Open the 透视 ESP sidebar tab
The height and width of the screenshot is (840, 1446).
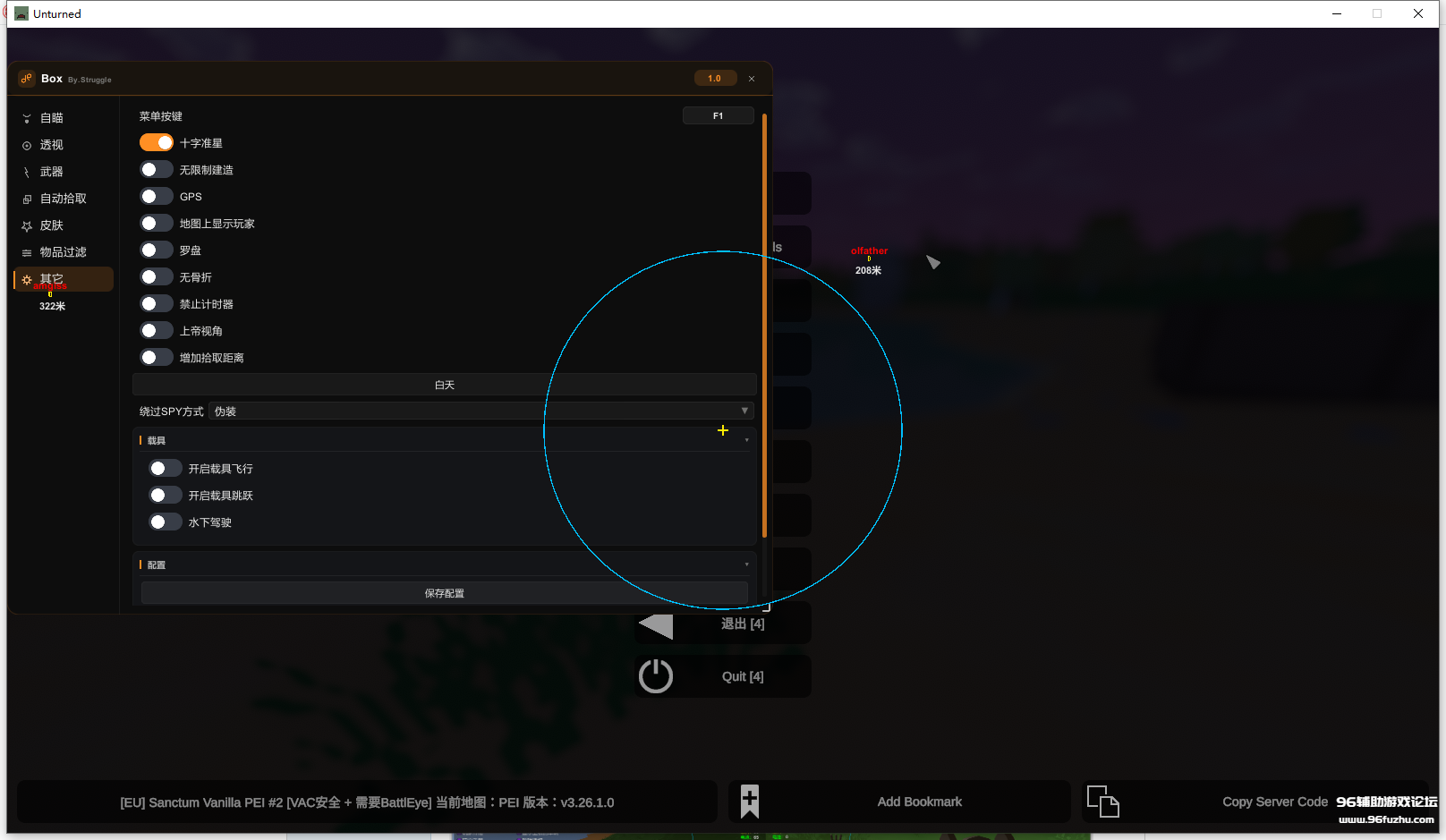point(52,145)
